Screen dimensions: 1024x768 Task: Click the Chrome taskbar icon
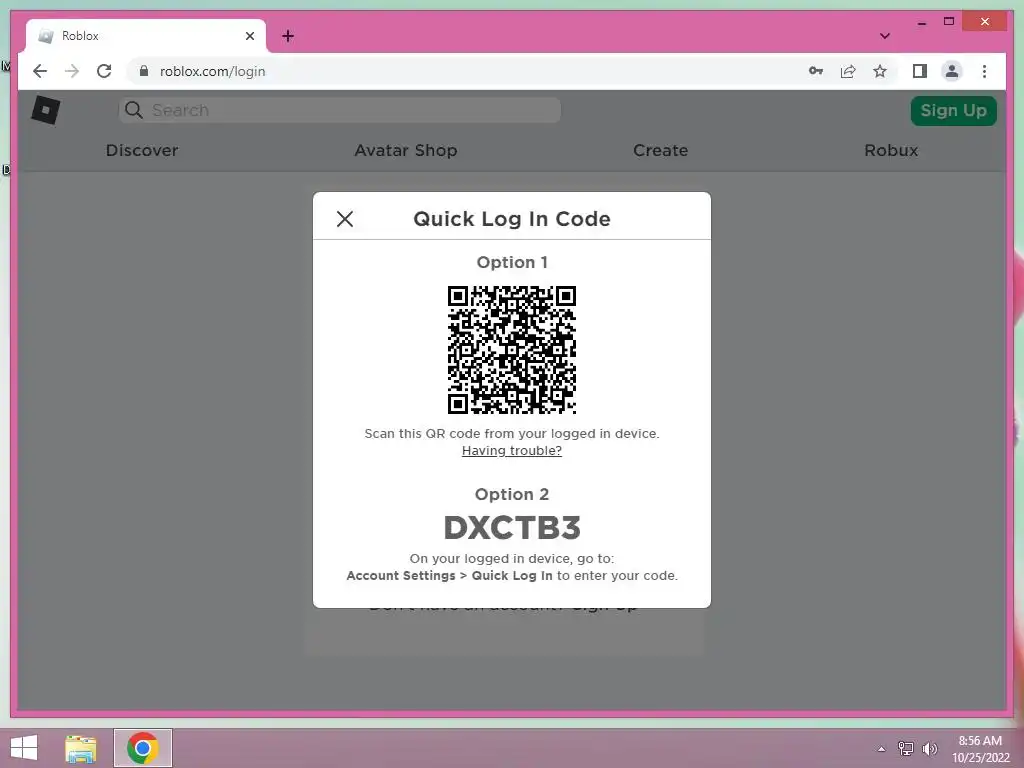pos(142,748)
